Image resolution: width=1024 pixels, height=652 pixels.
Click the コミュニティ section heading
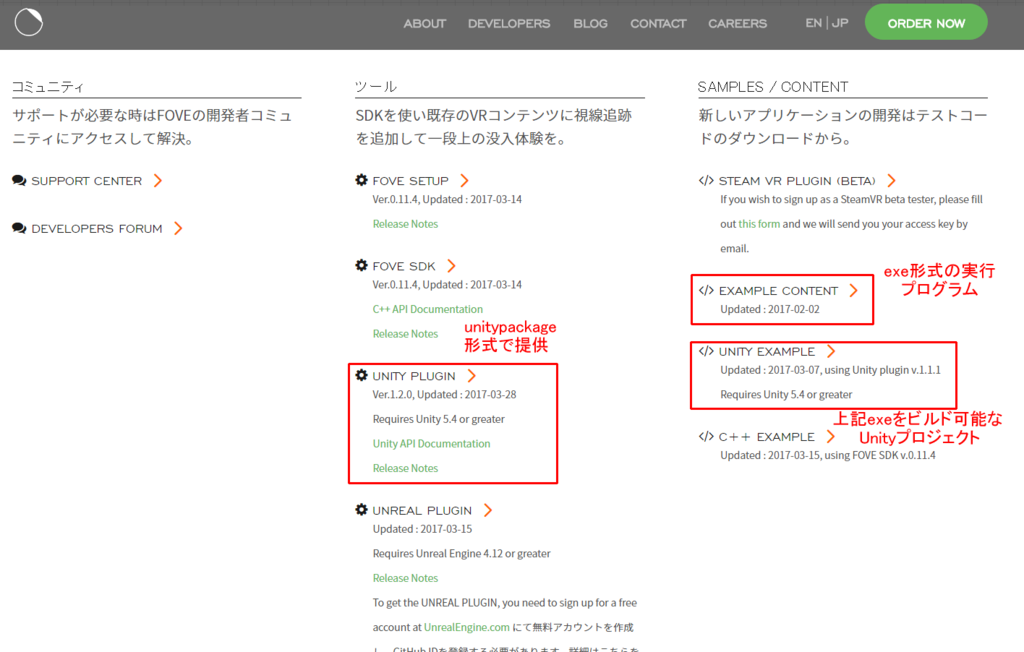coord(48,87)
